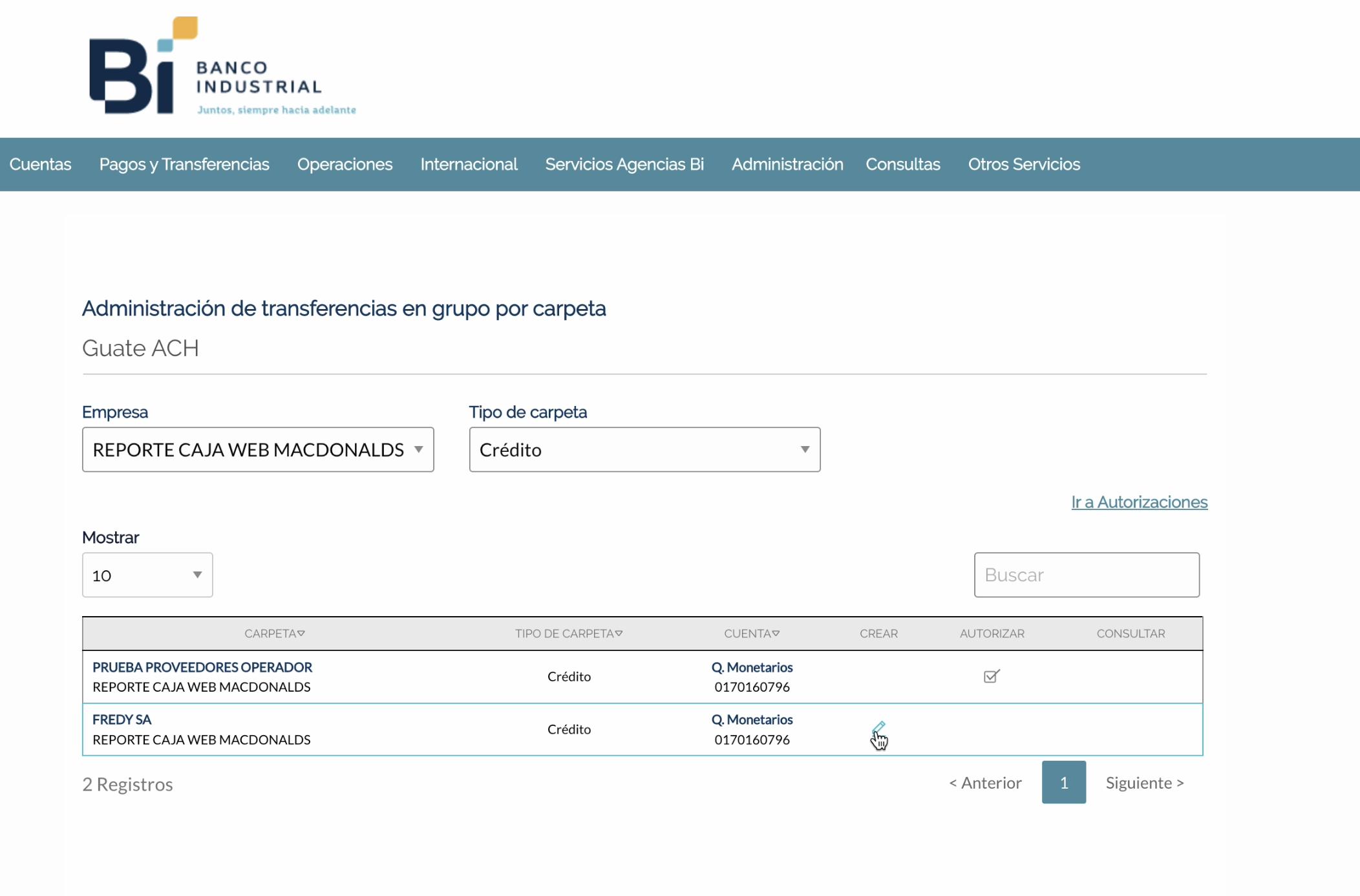Screen dimensions: 1360x896
Task: Go to the Siguiente page
Action: click(1144, 783)
